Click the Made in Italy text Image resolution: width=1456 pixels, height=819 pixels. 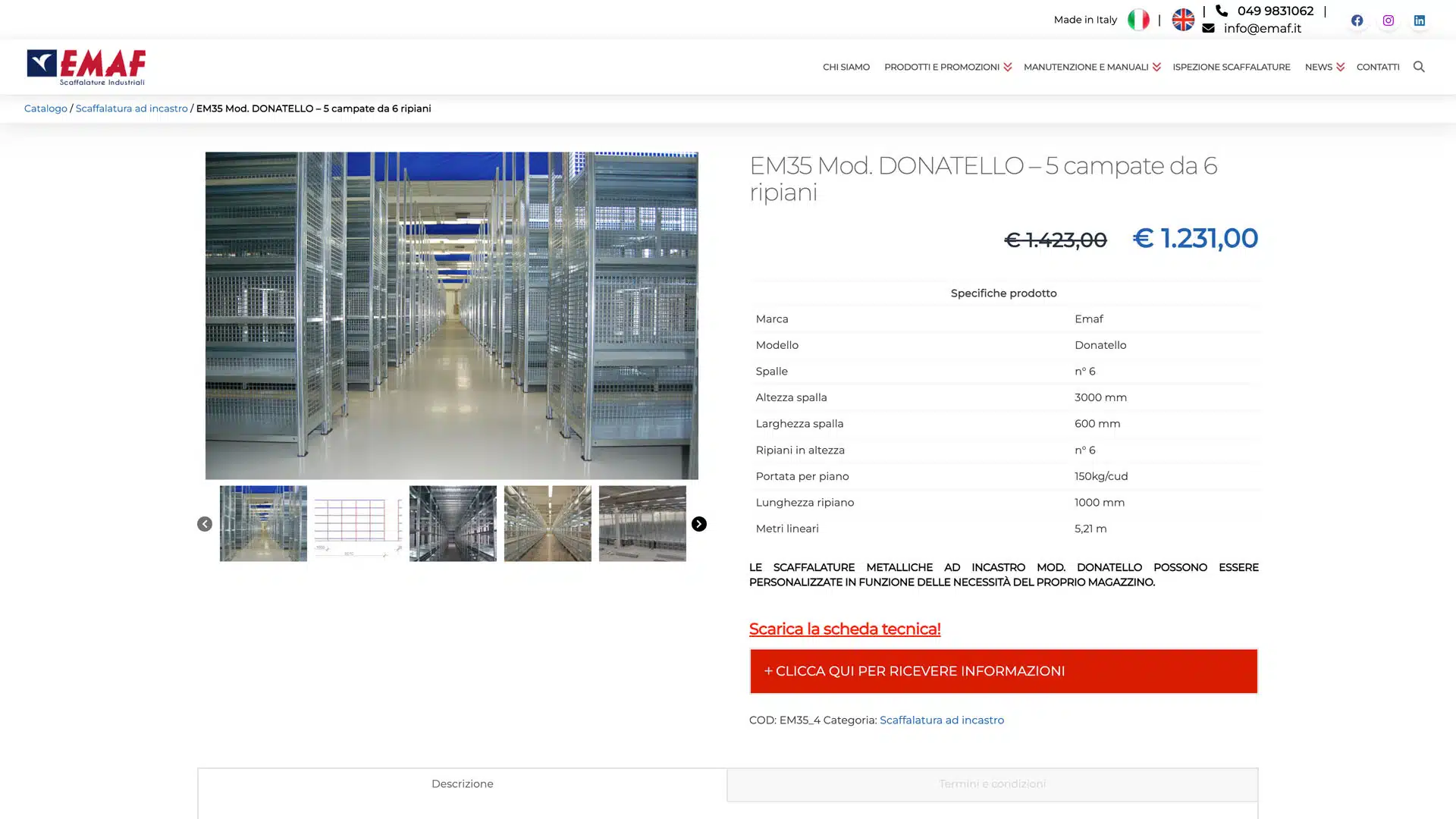(1085, 20)
